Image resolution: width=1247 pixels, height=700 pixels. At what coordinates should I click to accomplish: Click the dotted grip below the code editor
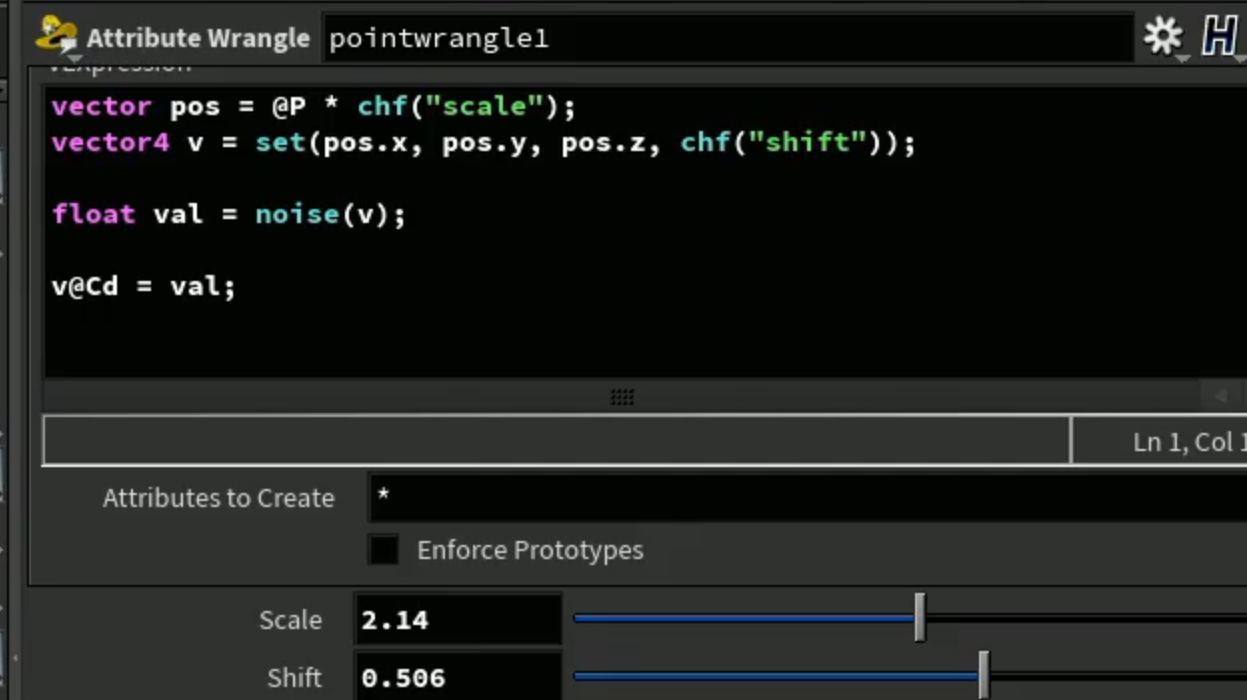(622, 397)
